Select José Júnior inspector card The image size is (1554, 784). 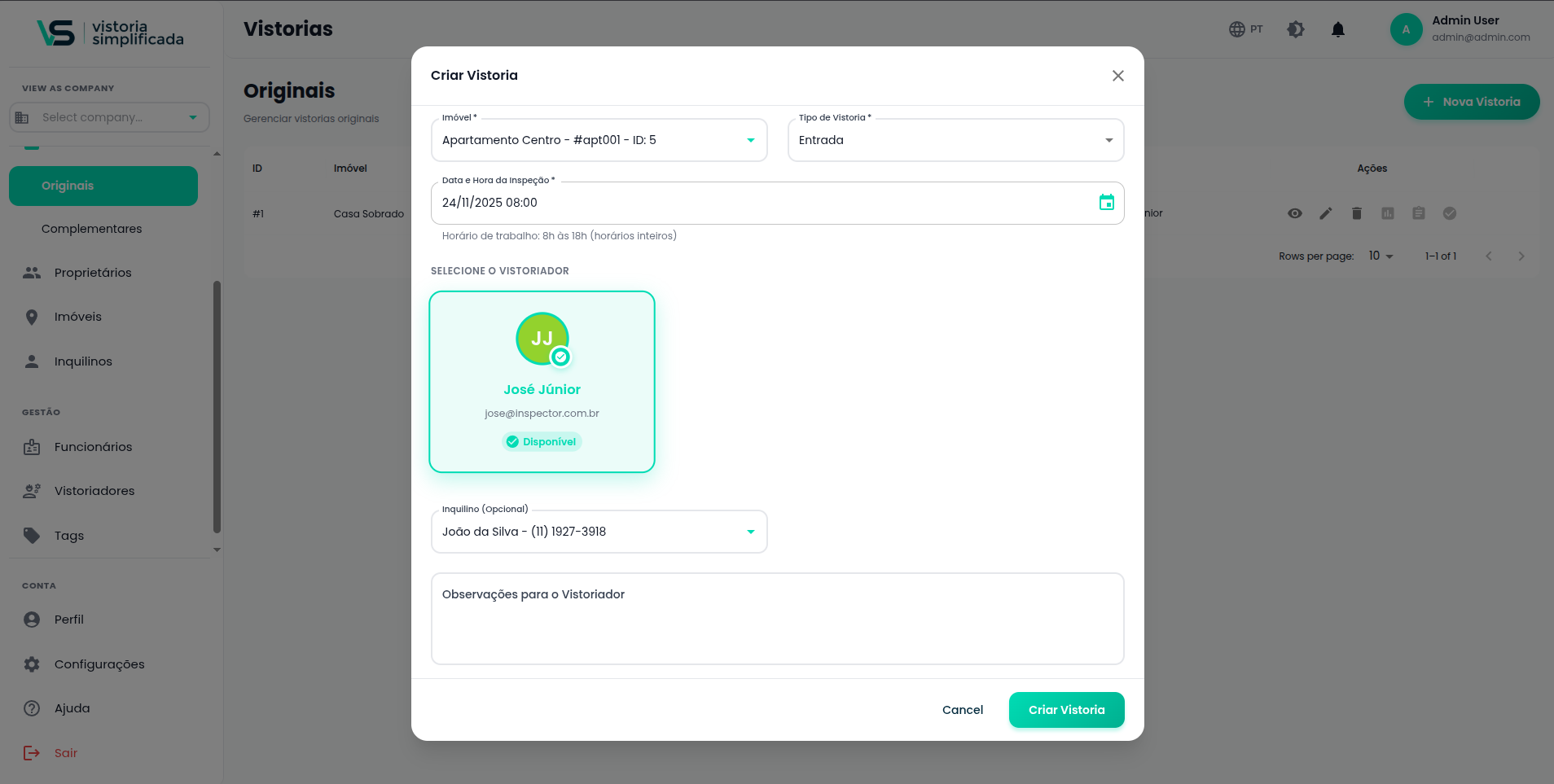tap(542, 382)
